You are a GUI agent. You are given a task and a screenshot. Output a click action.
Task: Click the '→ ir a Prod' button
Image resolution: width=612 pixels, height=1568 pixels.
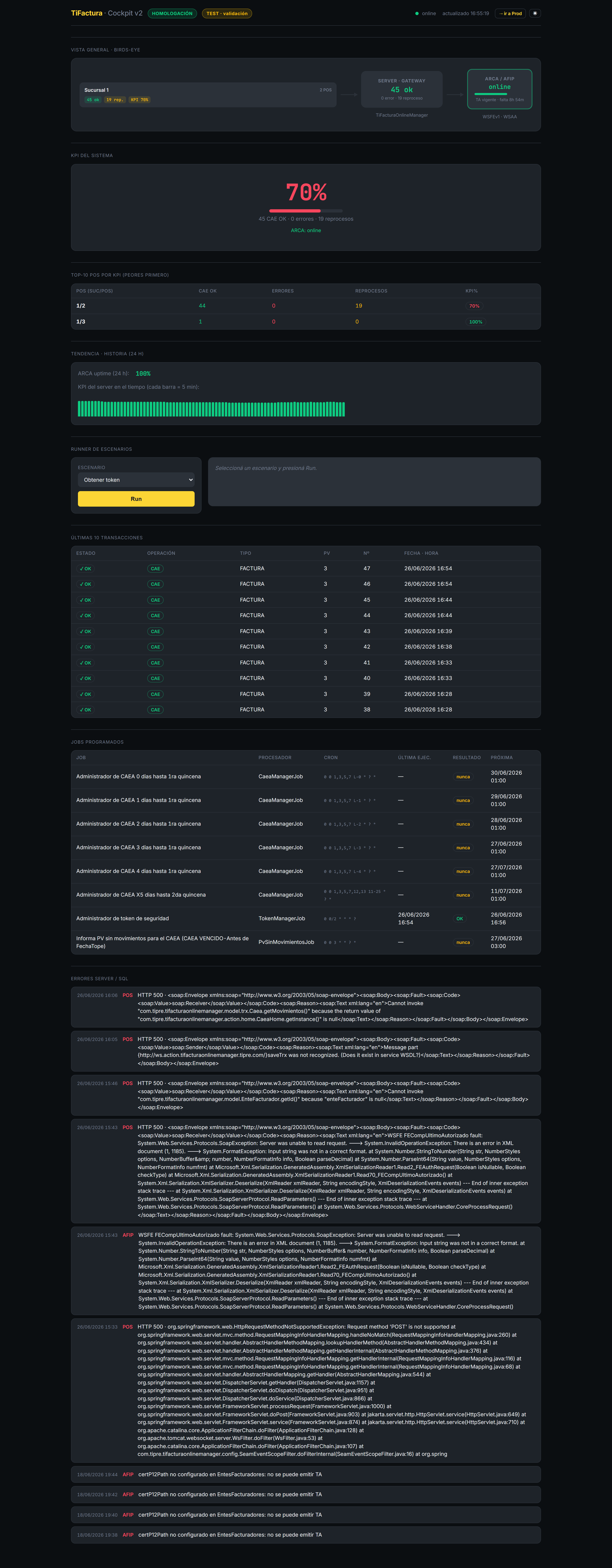pyautogui.click(x=510, y=13)
